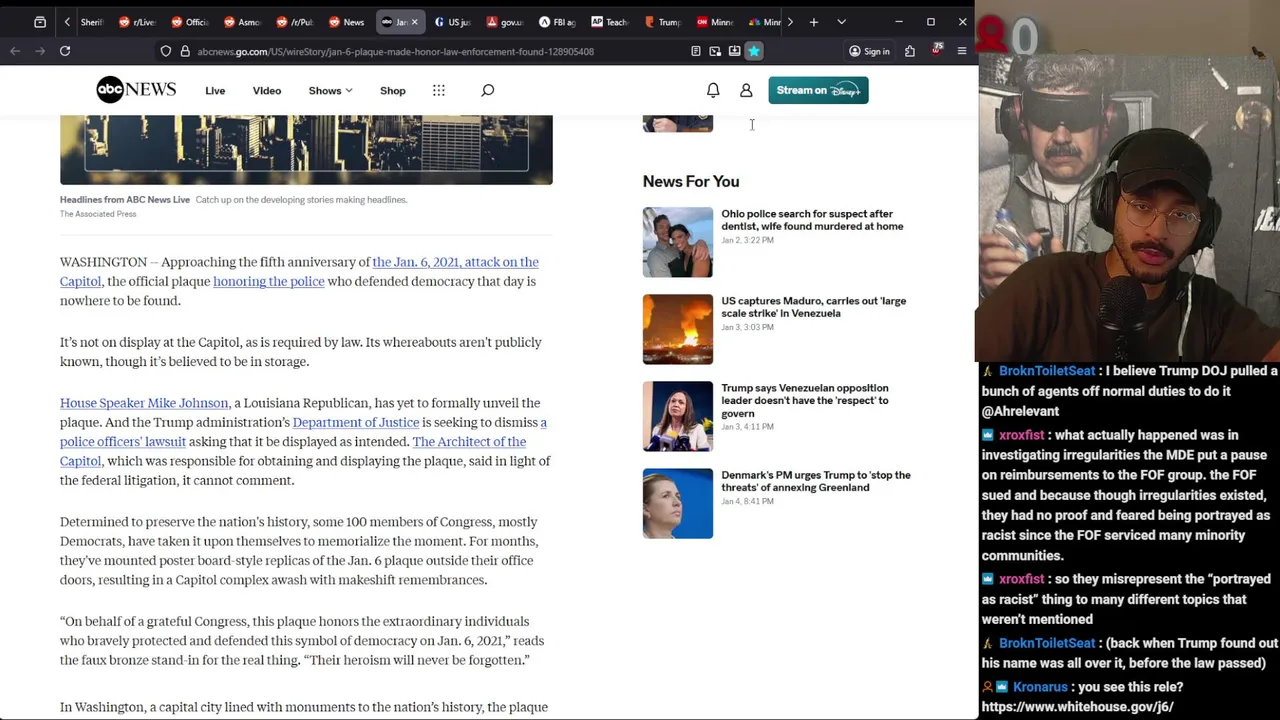
Task: Click BroknToiletSeat username in first chat message
Action: pyautogui.click(x=1047, y=371)
